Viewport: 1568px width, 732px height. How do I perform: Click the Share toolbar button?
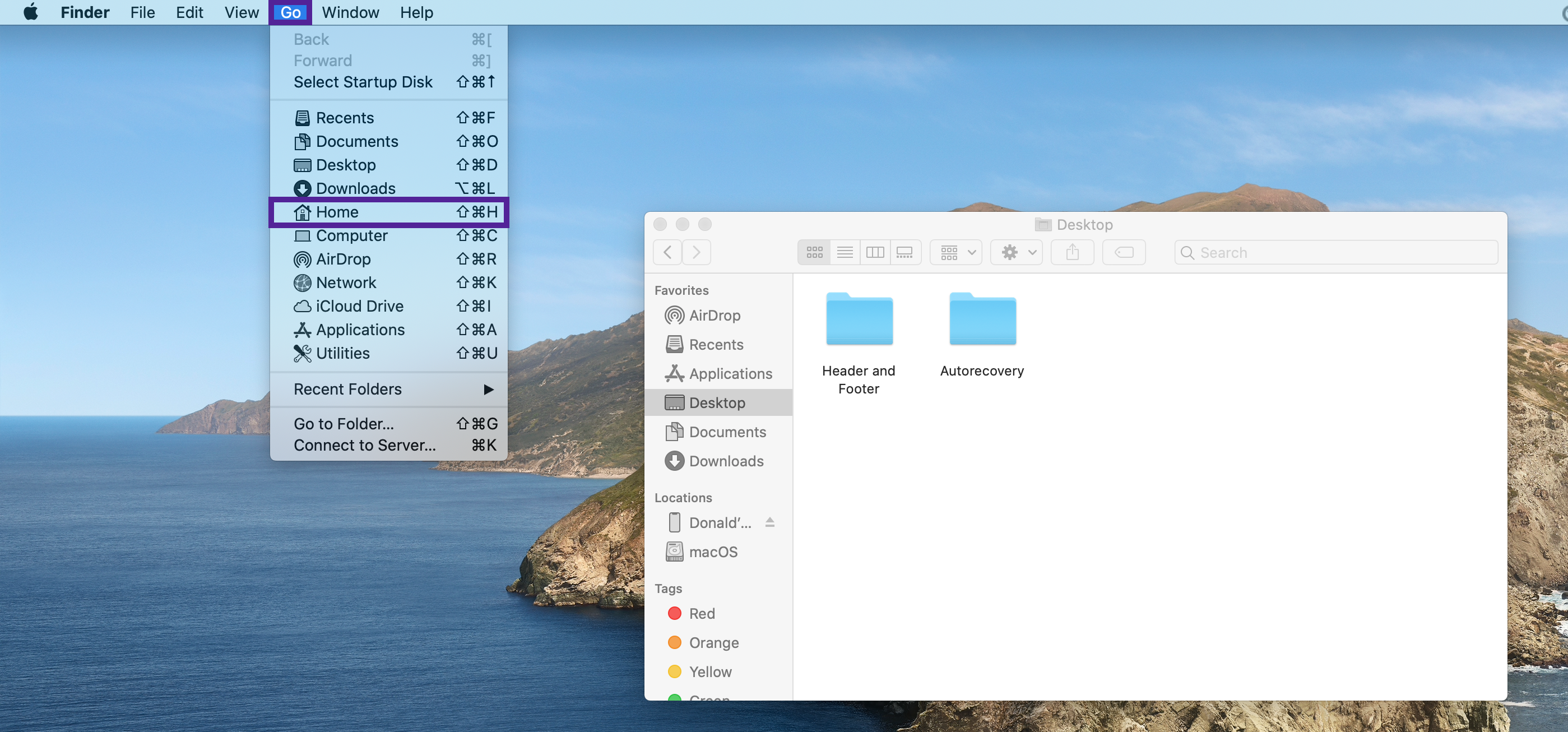point(1073,252)
